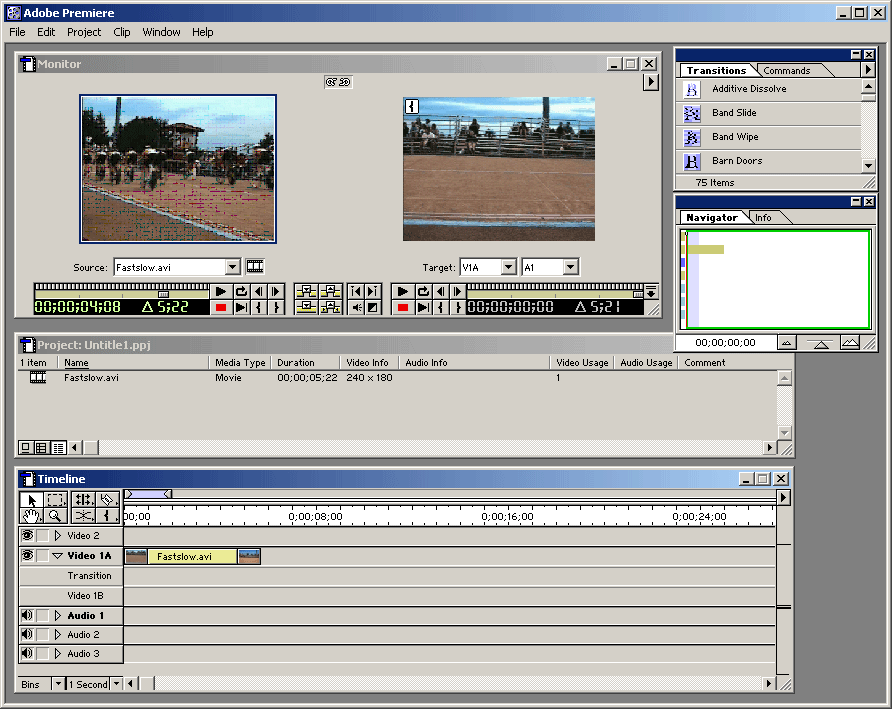
Task: Toggle take video icon in Monitor
Action: click(x=373, y=307)
